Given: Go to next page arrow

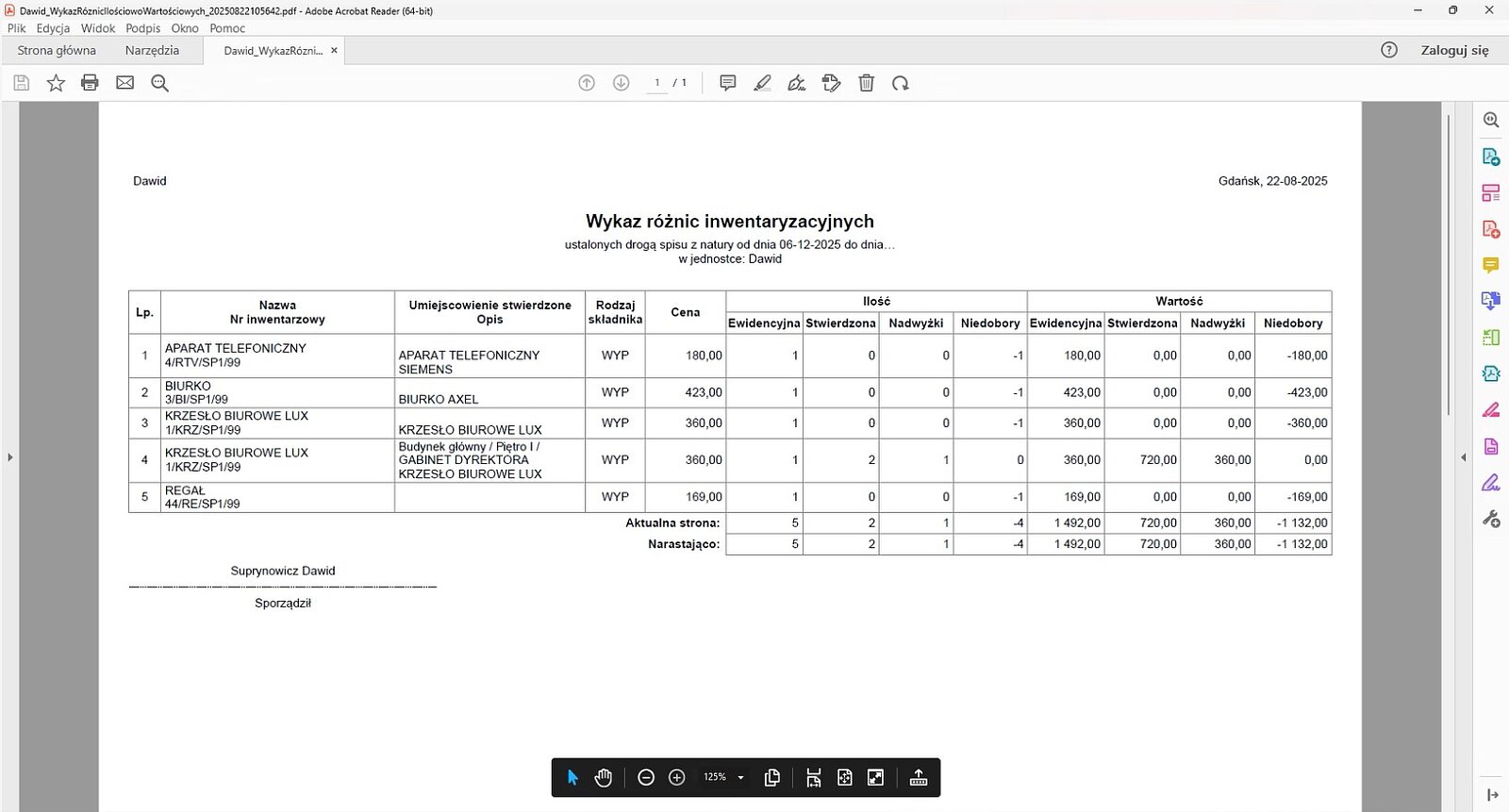Looking at the screenshot, I should [621, 83].
